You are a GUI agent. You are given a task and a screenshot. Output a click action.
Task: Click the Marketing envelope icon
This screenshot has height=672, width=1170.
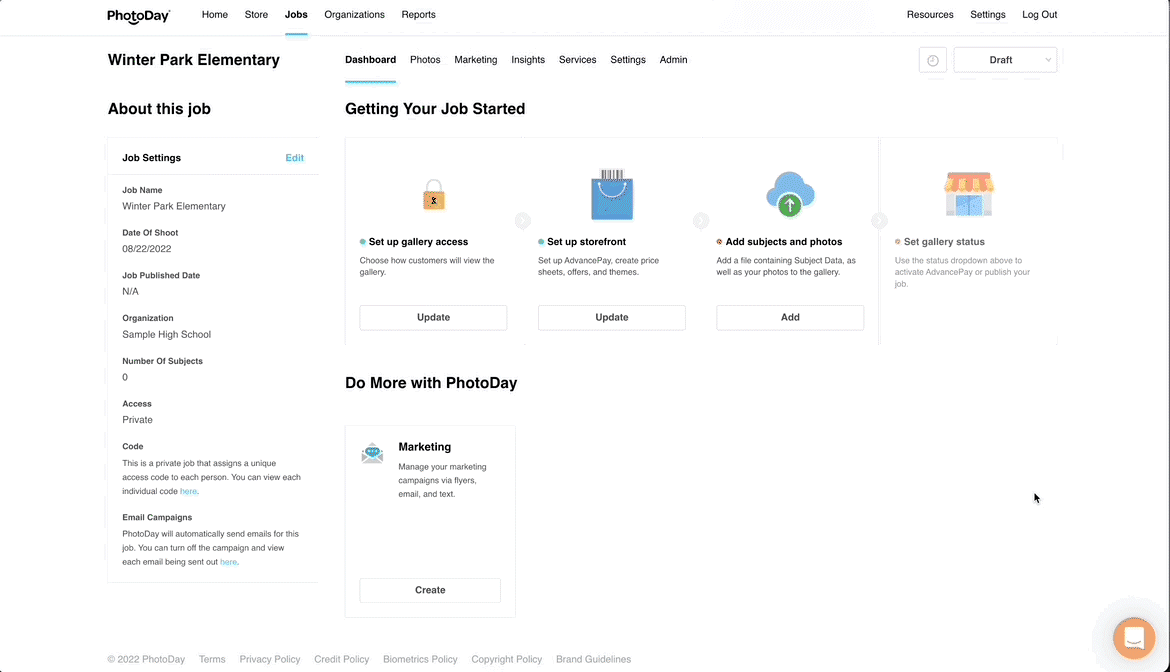(372, 454)
